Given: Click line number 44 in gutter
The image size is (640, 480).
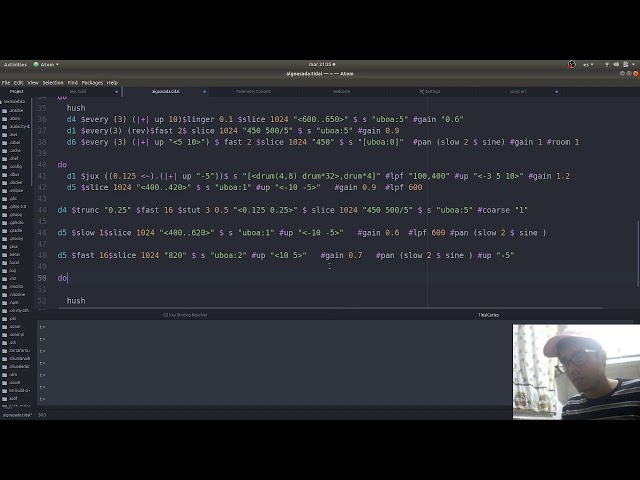Looking at the screenshot, I should point(42,210).
